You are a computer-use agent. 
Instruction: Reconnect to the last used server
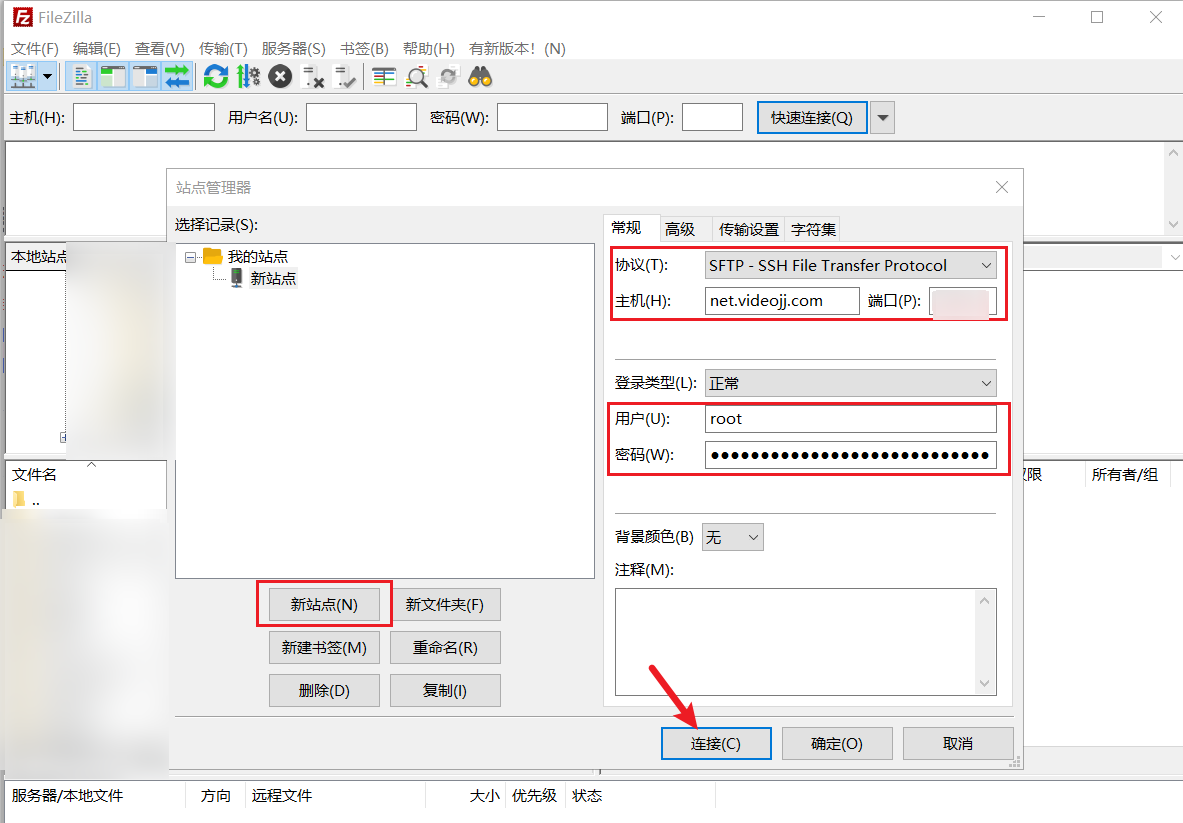[x=345, y=76]
